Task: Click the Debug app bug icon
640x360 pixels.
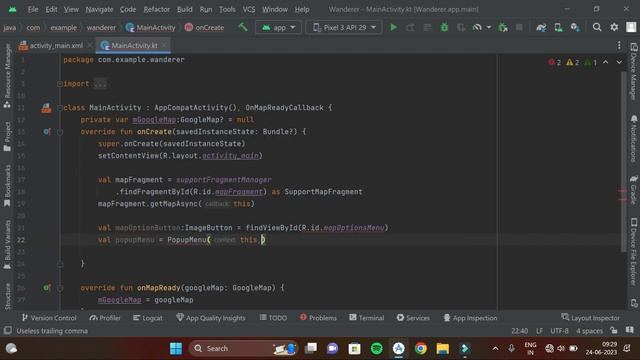Action: pyautogui.click(x=444, y=27)
